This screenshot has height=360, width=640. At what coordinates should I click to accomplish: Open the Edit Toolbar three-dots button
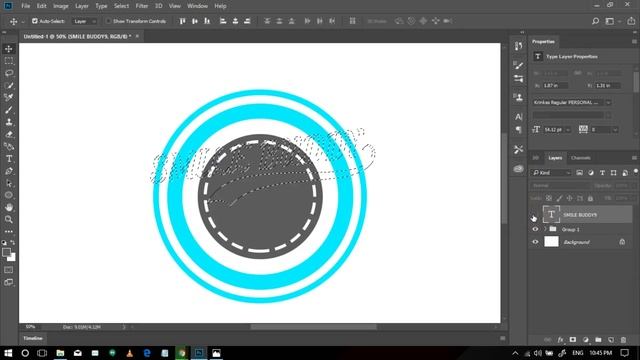click(9, 231)
